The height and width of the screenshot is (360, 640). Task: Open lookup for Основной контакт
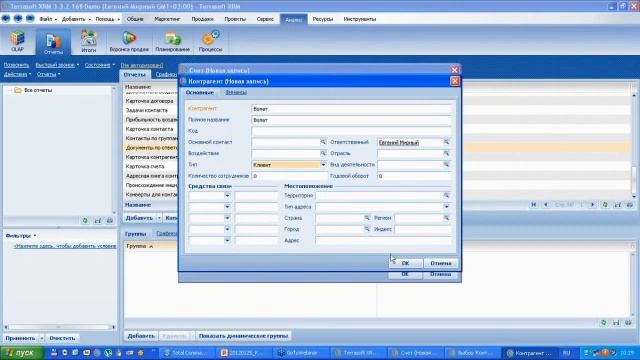coord(323,142)
